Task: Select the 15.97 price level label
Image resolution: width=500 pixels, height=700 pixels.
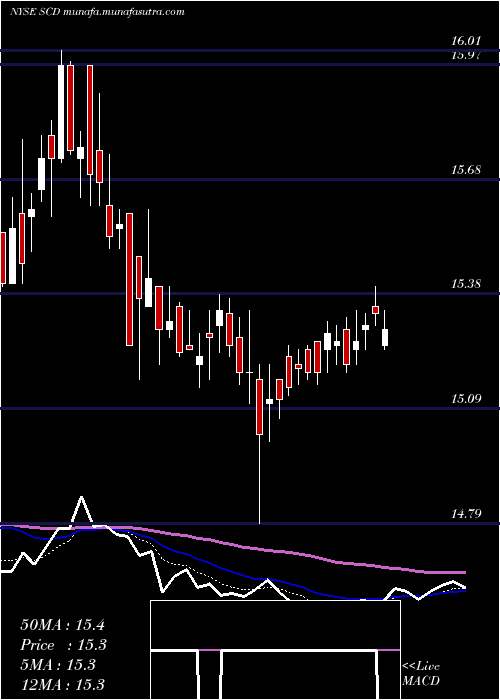Action: 466,56
